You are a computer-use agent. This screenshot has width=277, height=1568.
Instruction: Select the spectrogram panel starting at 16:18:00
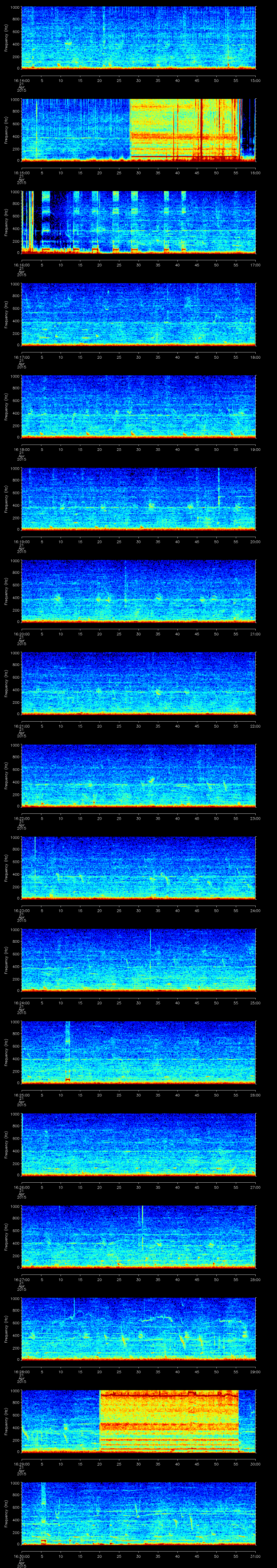tap(139, 407)
